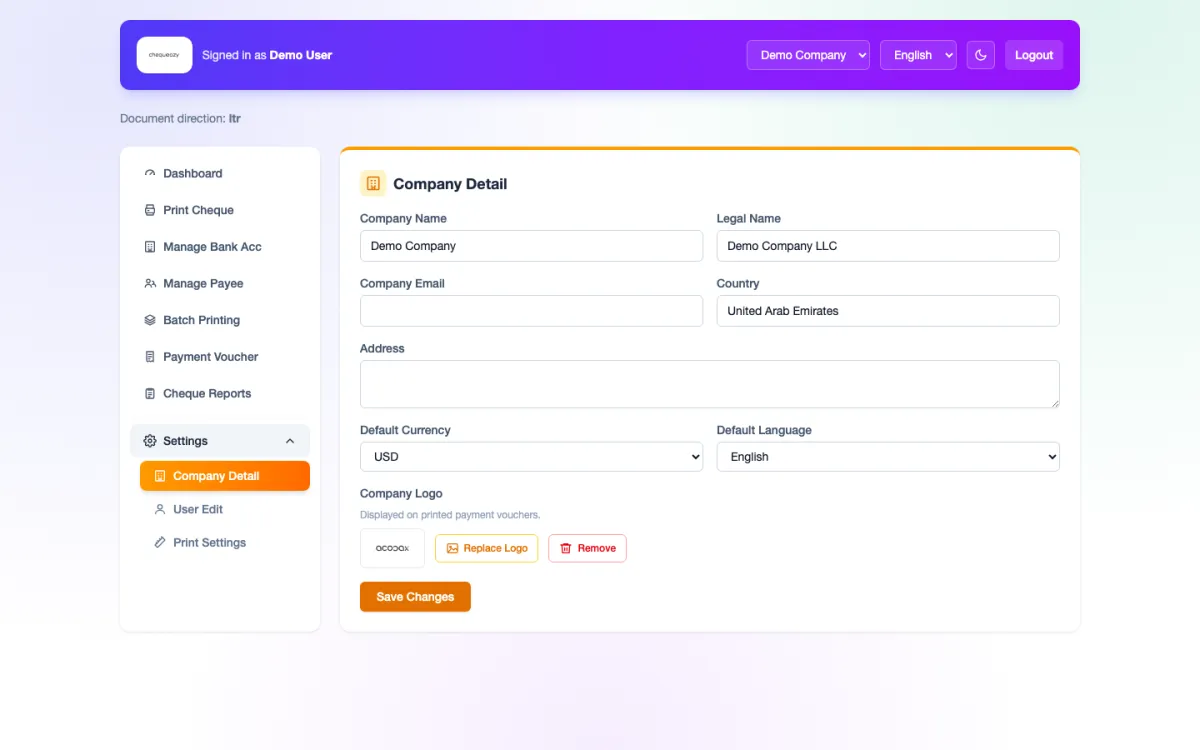This screenshot has width=1200, height=750.
Task: Open Manage Bank Acc menu item
Action: point(220,247)
